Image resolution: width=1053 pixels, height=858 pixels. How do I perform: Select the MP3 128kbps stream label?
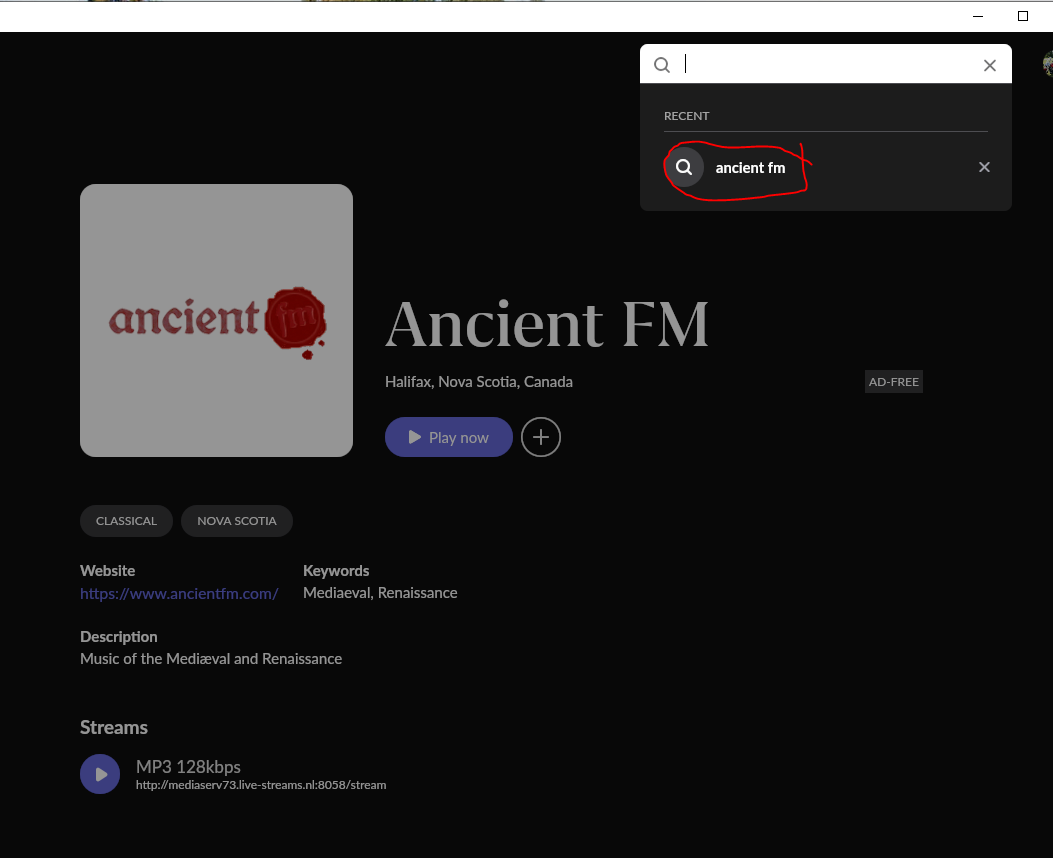click(188, 767)
